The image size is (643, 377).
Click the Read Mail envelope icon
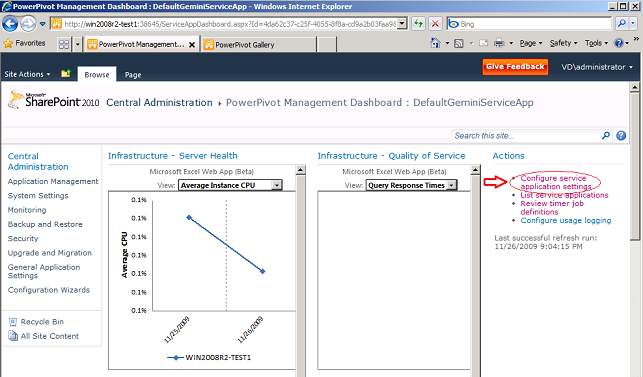click(483, 43)
